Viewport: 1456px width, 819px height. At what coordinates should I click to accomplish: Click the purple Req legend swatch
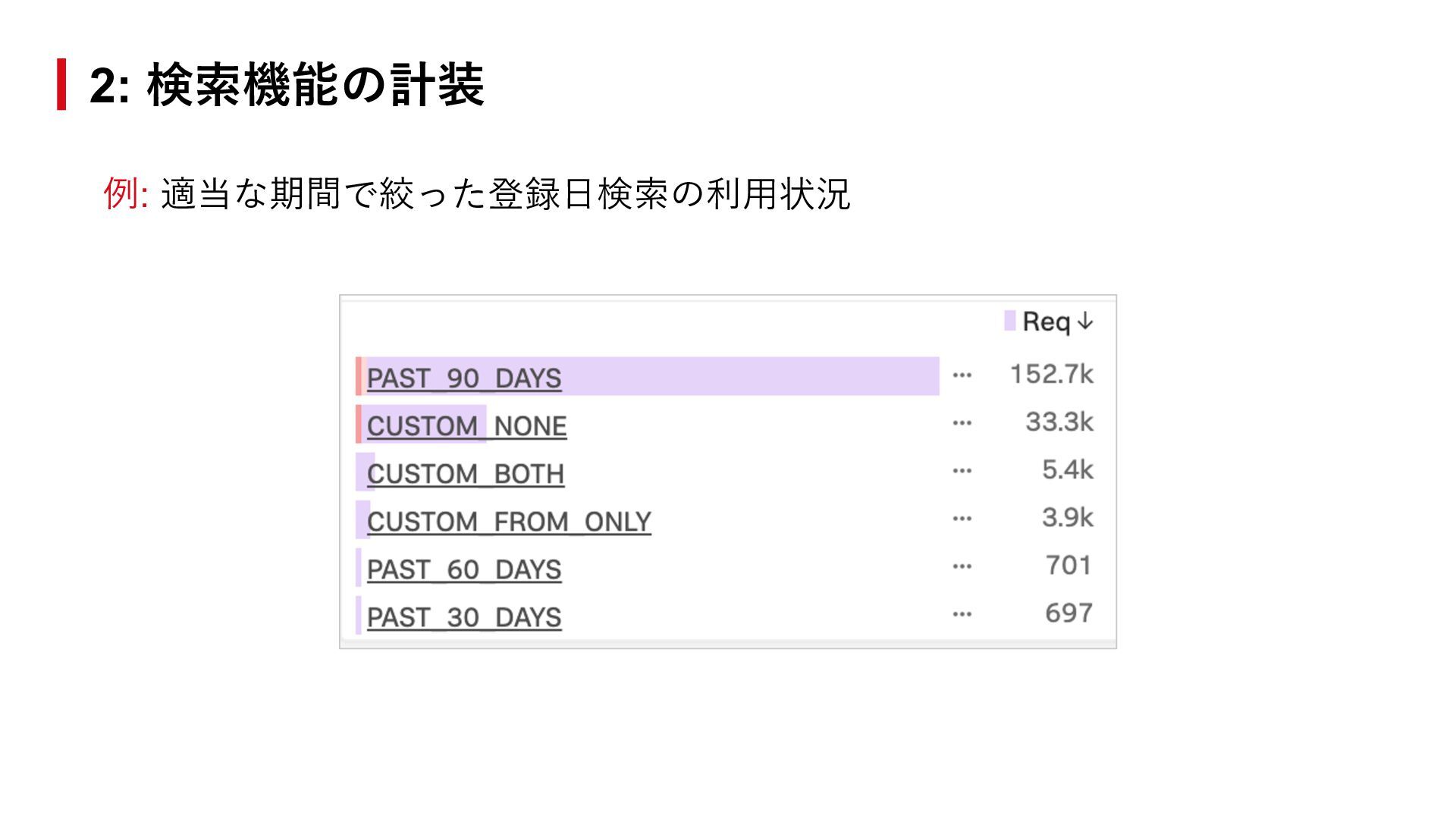click(1009, 321)
